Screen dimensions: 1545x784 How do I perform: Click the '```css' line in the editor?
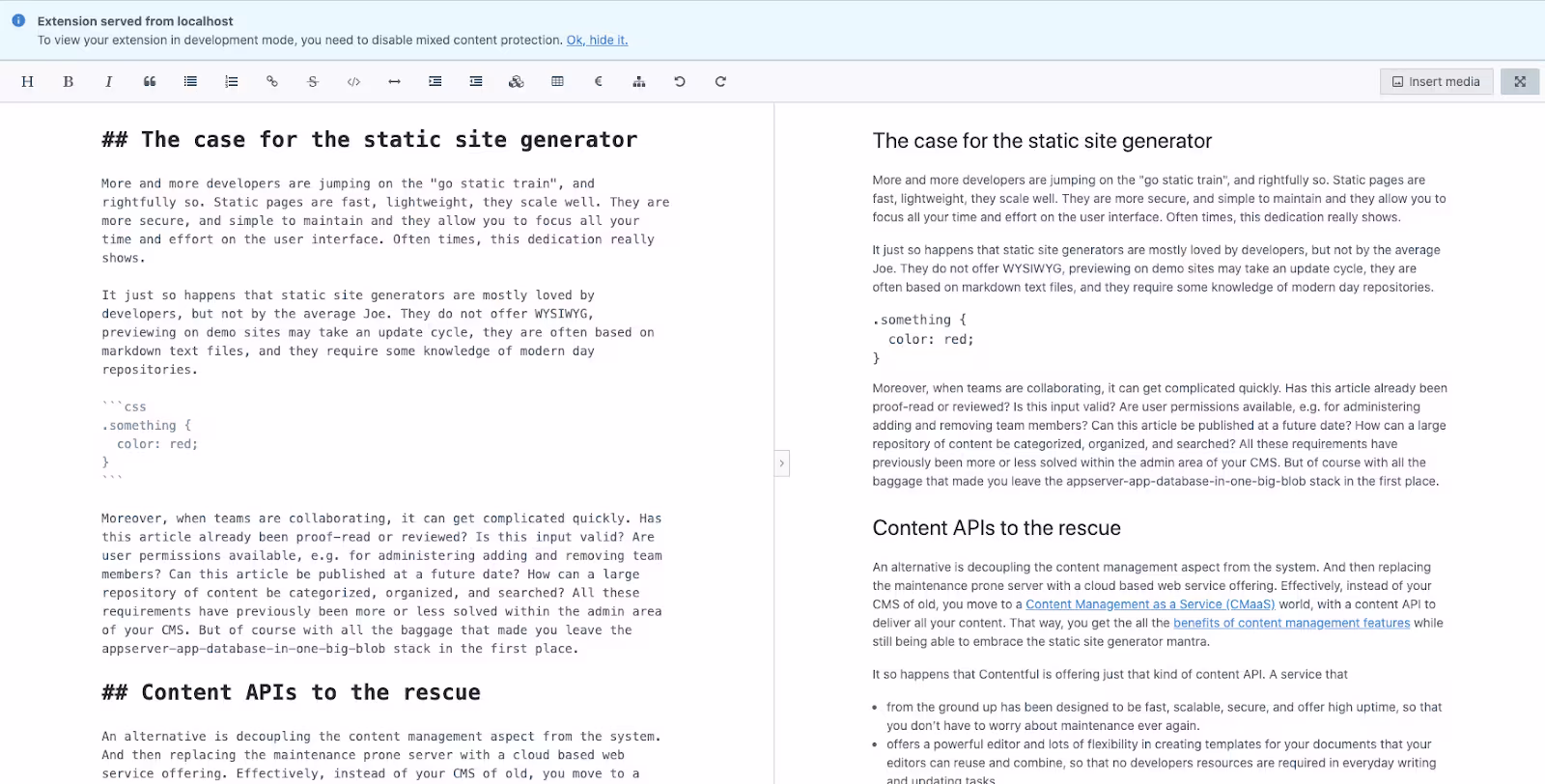(x=125, y=407)
